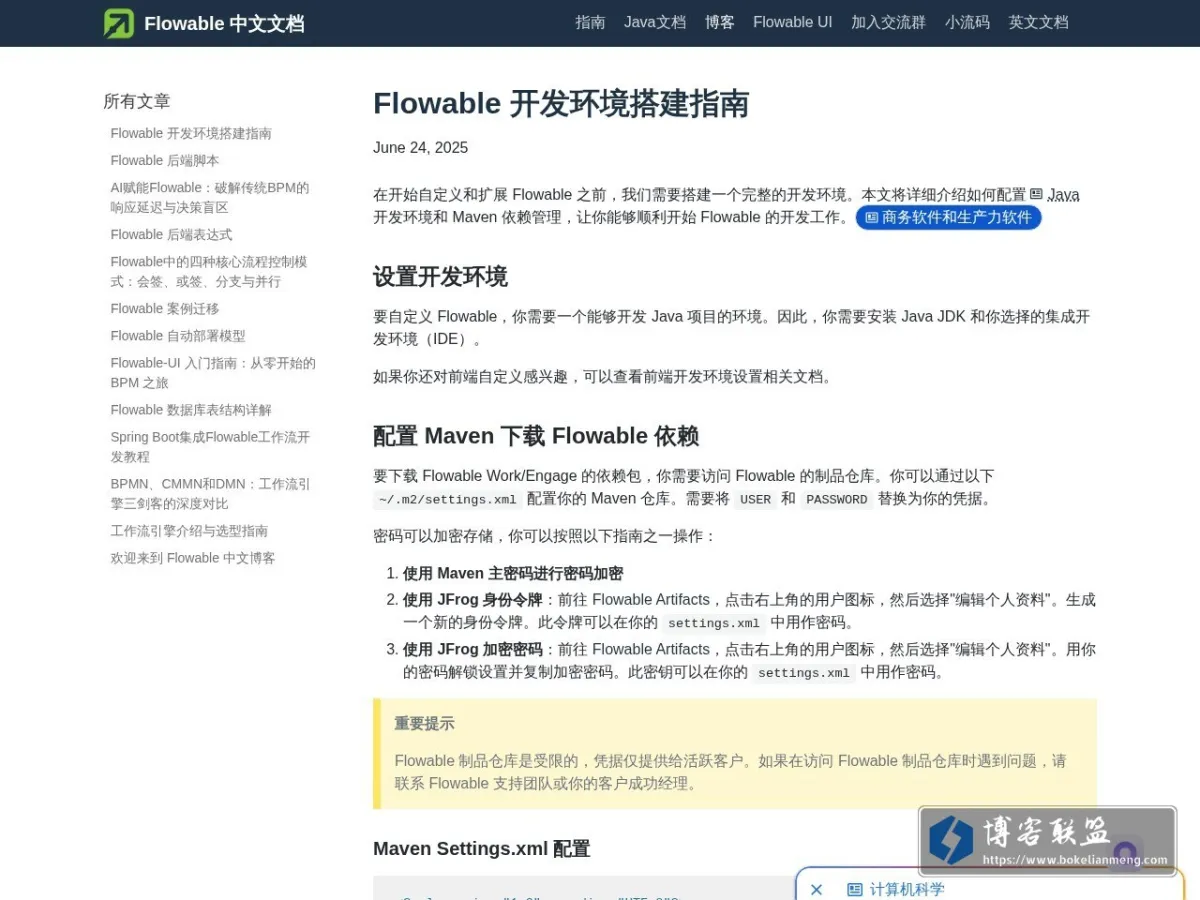Open article Flowable中的四种核心流程控制模式
Viewport: 1200px width, 900px height.
point(209,271)
